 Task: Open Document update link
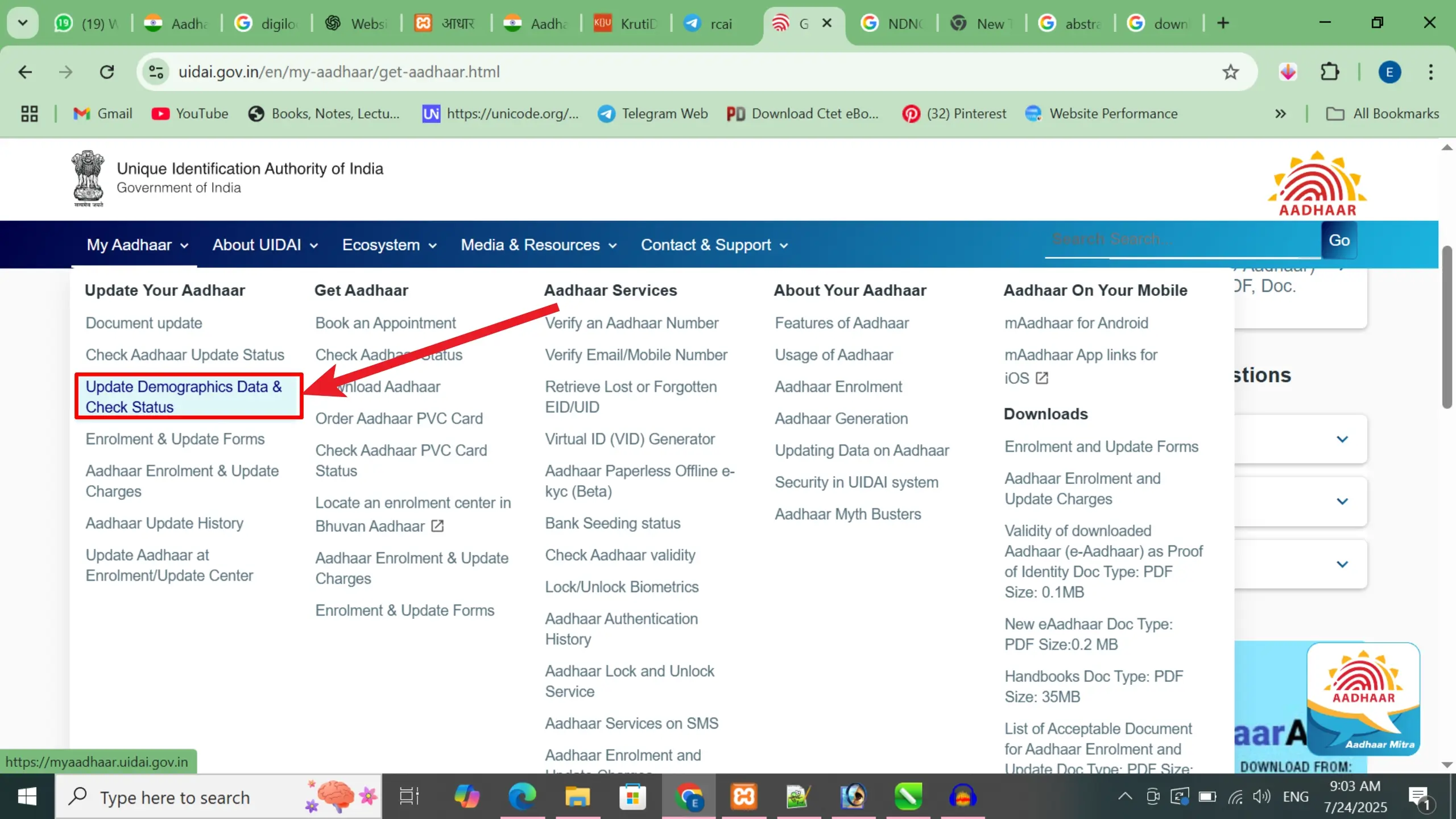144,323
